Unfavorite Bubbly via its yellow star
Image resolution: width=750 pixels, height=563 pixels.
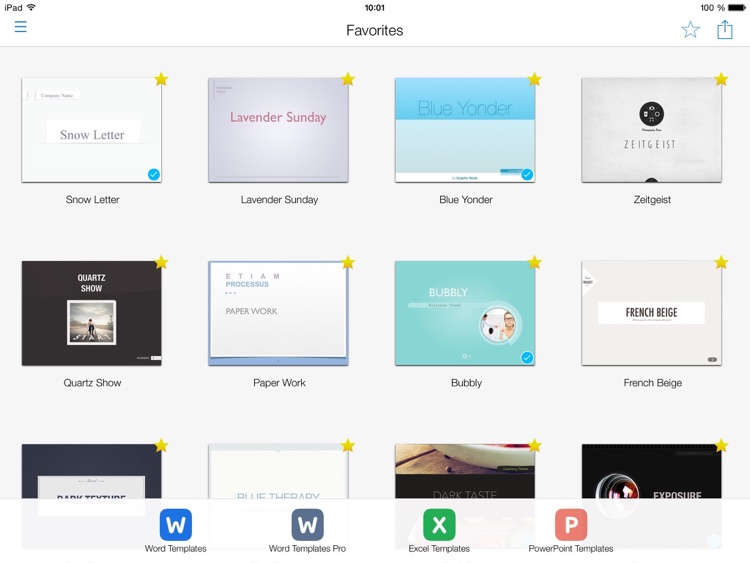(x=534, y=262)
